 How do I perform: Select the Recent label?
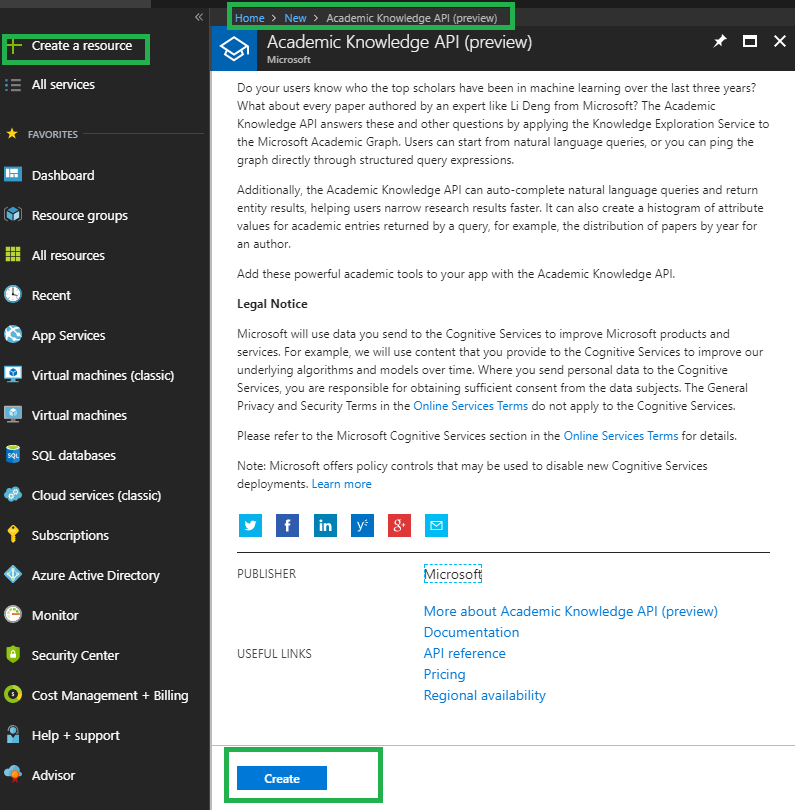point(51,295)
